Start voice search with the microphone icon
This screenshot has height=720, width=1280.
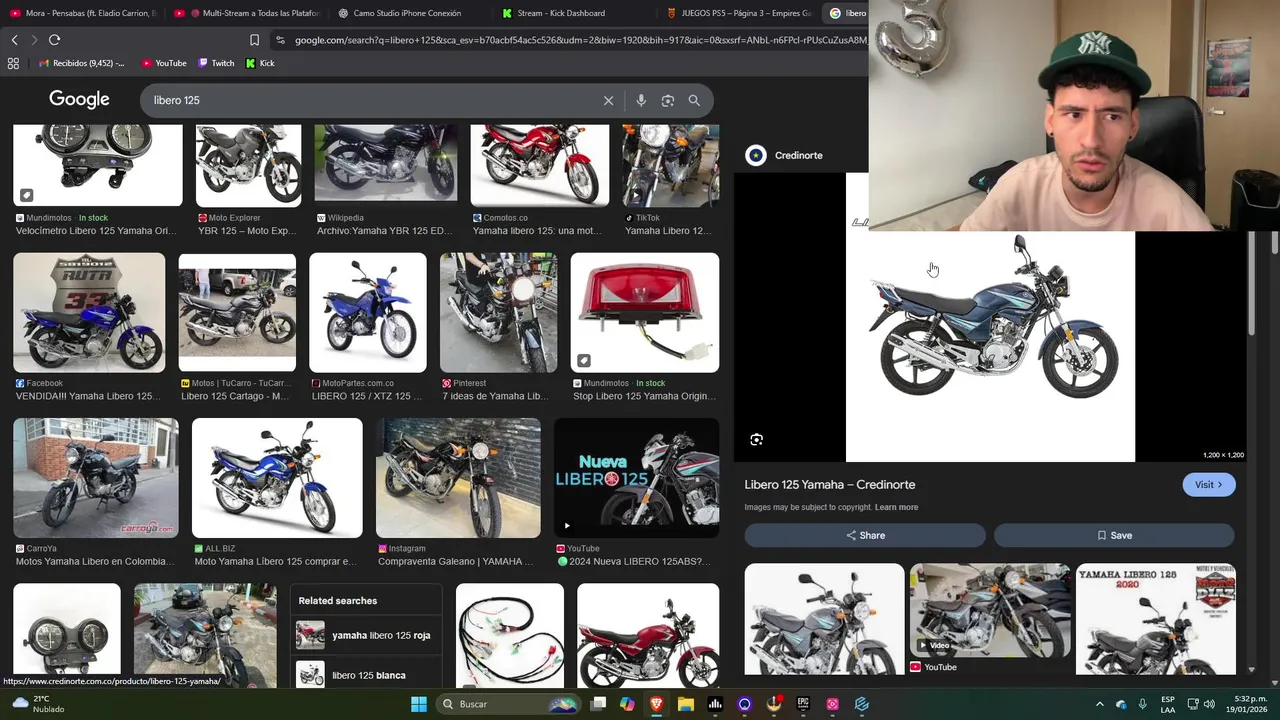pyautogui.click(x=641, y=100)
